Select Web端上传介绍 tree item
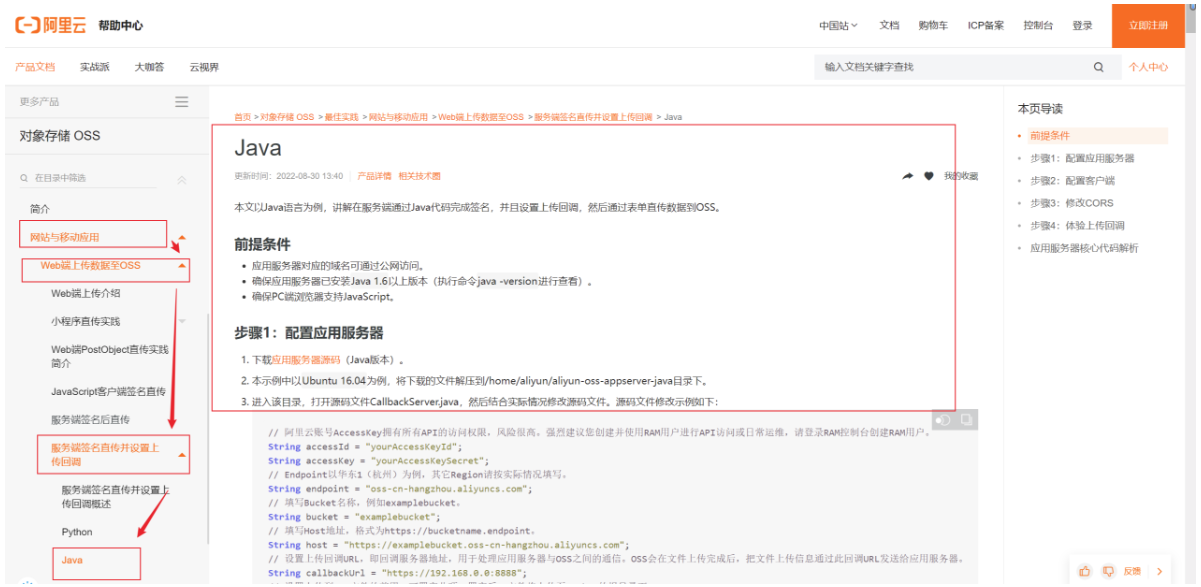This screenshot has height=587, width=1201. coord(86,294)
